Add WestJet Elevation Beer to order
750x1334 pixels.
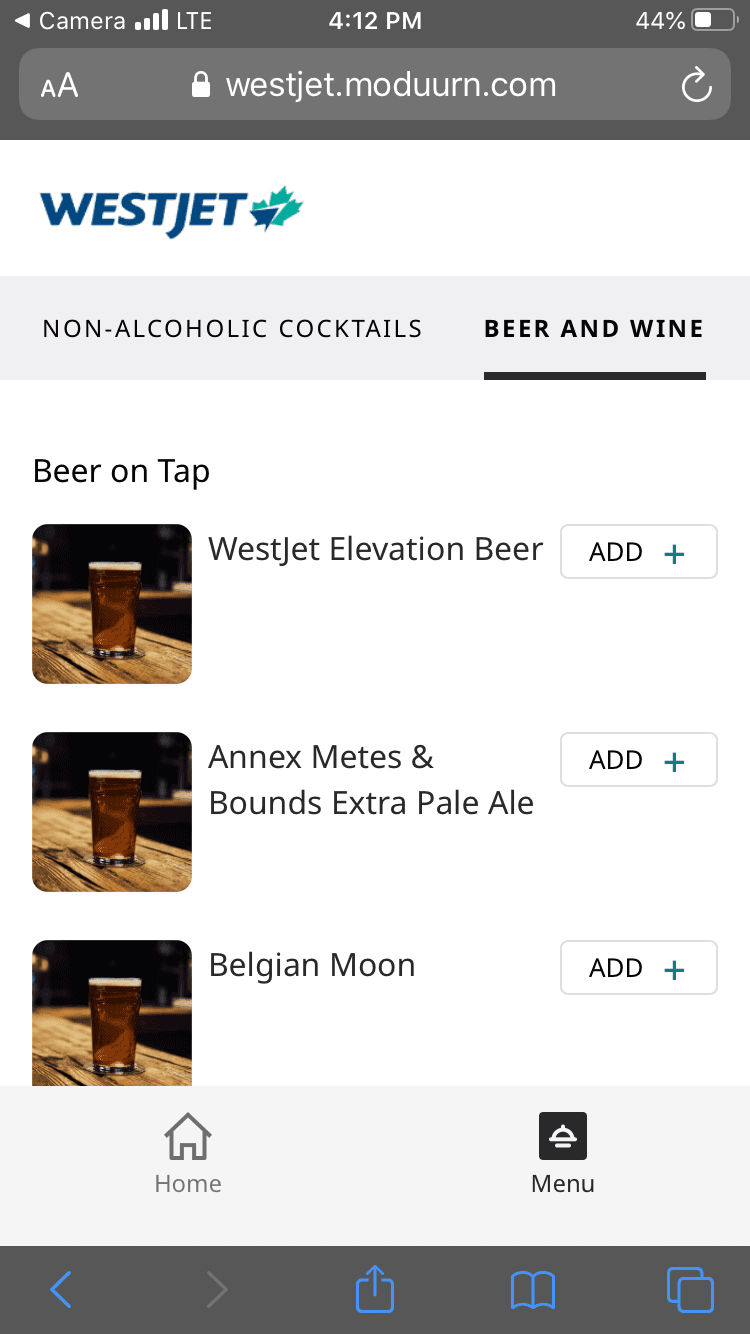pos(638,552)
